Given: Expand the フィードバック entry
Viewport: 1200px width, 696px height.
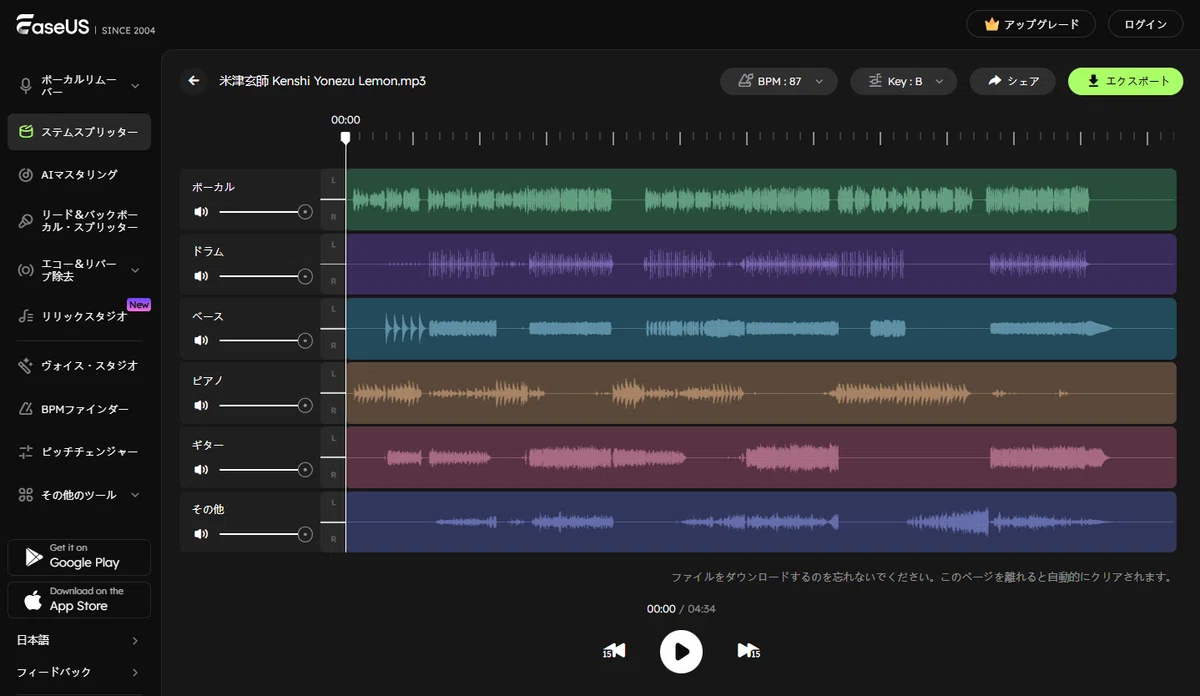Looking at the screenshot, I should coord(78,672).
